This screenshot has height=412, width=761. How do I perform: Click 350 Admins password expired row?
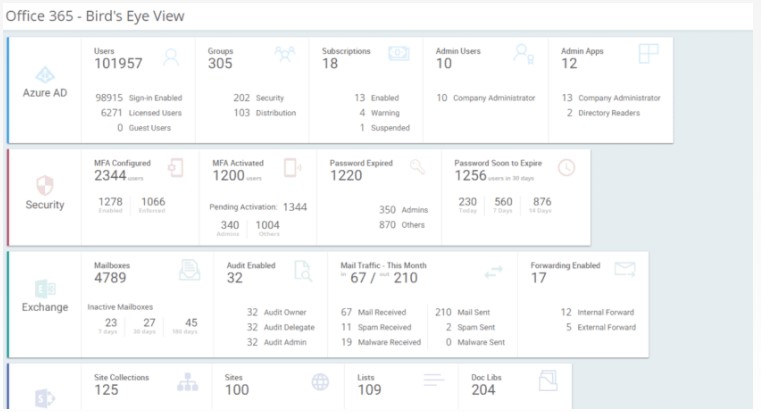[x=404, y=210]
